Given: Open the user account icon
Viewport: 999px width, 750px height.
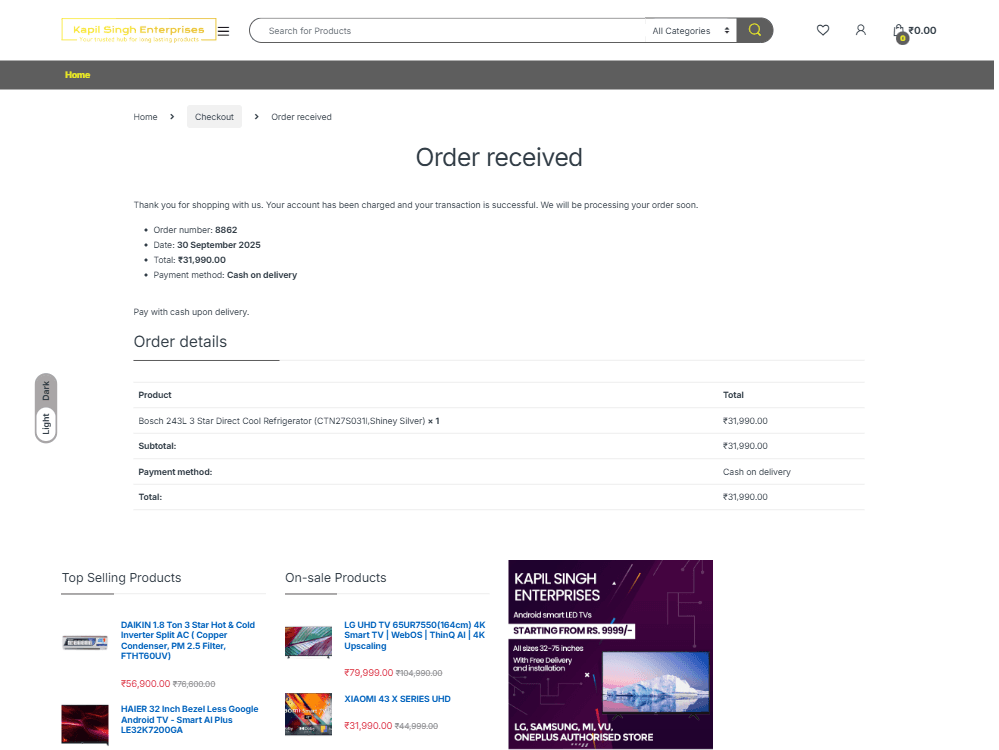Looking at the screenshot, I should click(x=861, y=30).
